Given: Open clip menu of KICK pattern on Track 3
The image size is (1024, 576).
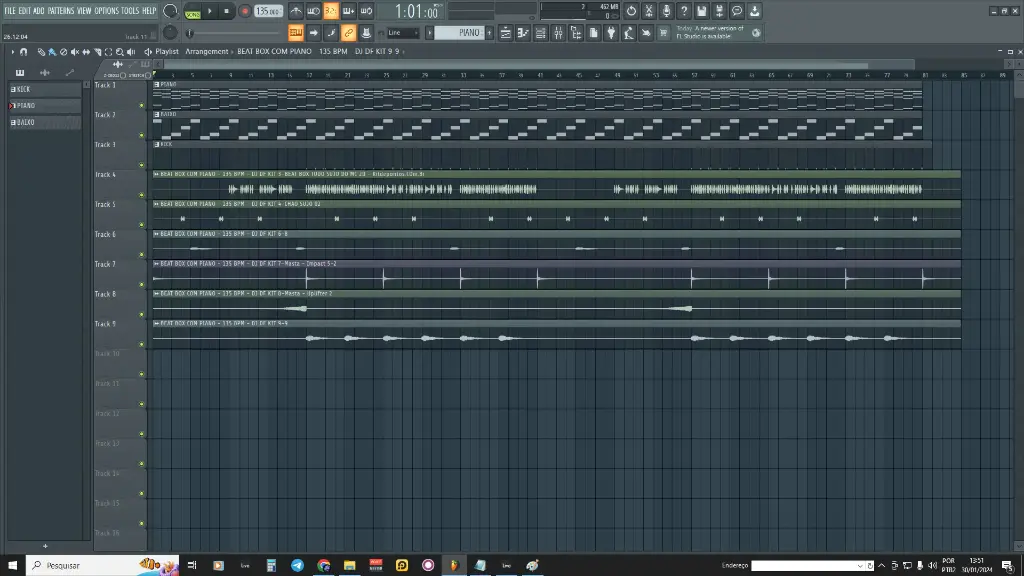Looking at the screenshot, I should [x=157, y=144].
